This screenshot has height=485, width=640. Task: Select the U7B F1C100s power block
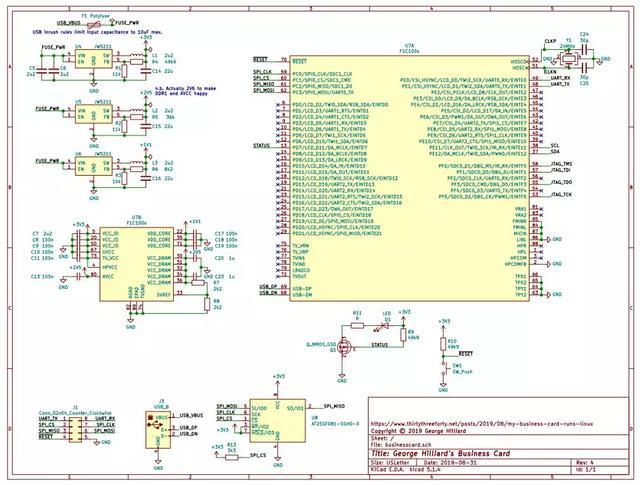coord(137,264)
